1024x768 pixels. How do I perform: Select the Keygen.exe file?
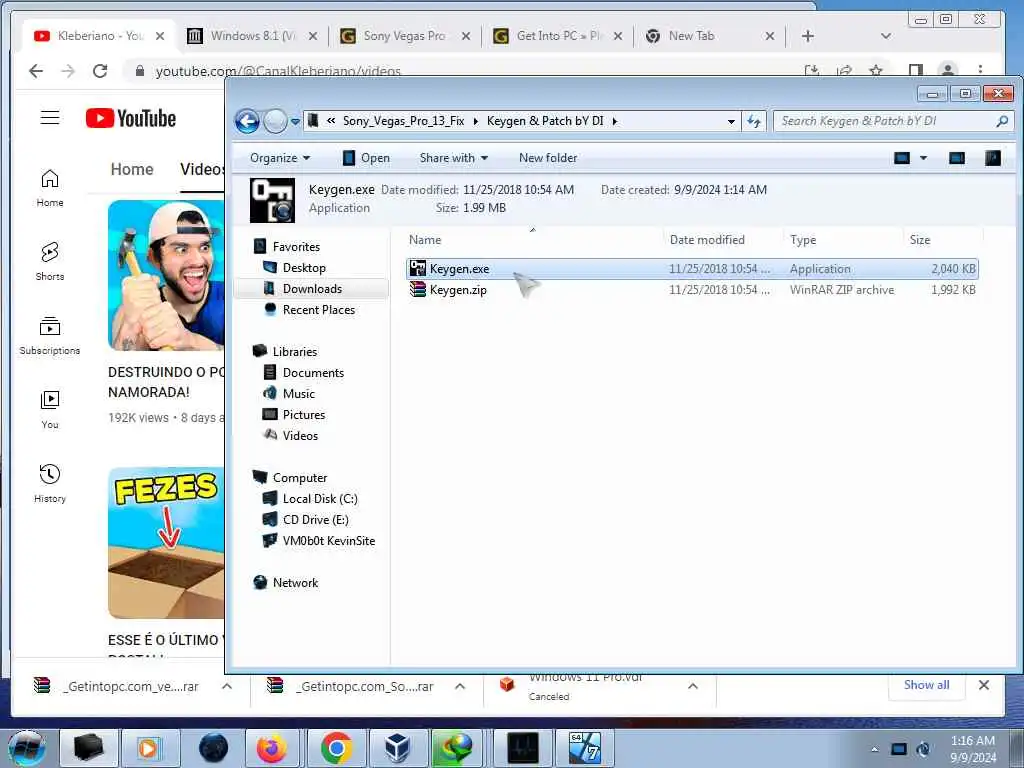point(692,269)
